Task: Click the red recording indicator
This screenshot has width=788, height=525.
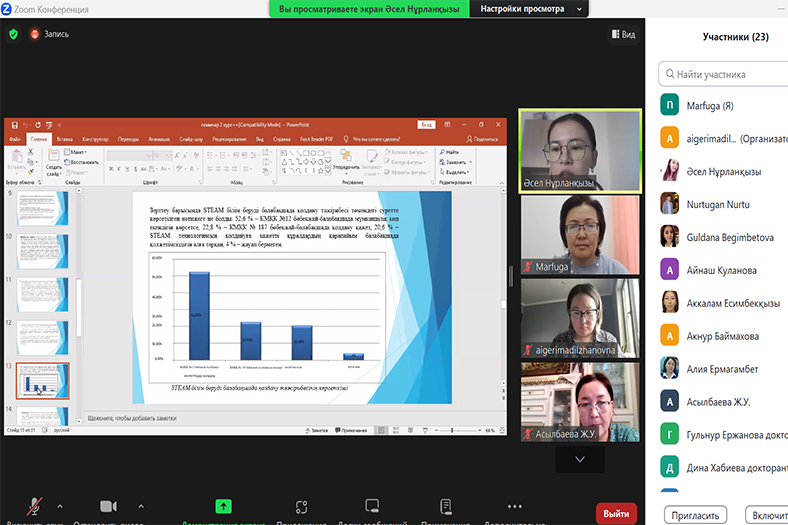Action: coord(48,34)
